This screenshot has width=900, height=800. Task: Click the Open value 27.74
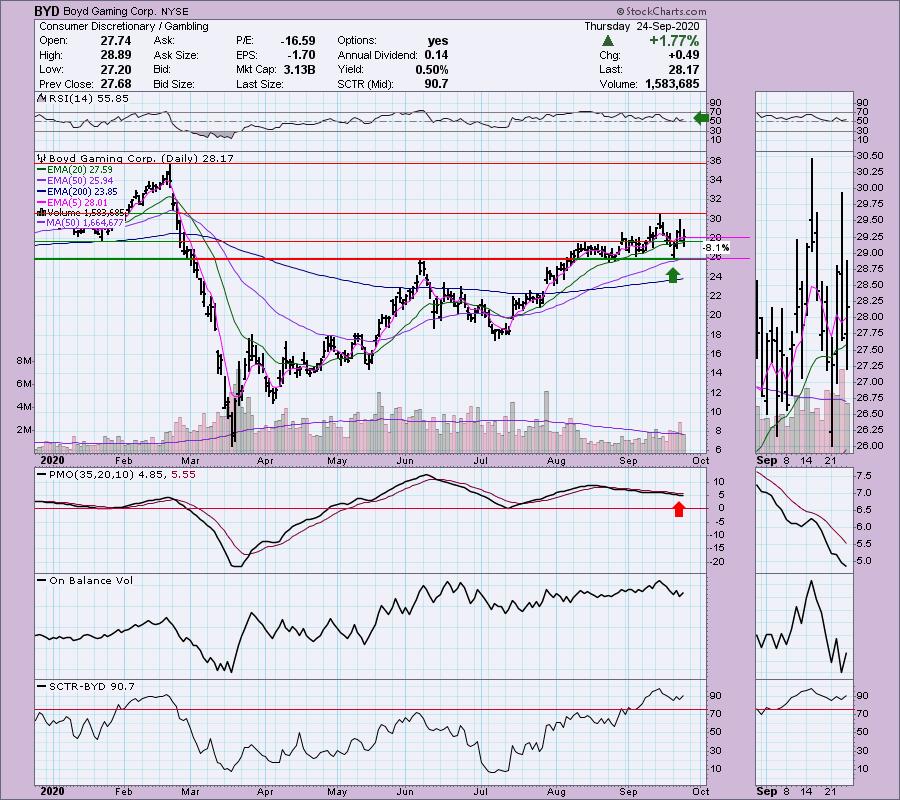(x=115, y=41)
